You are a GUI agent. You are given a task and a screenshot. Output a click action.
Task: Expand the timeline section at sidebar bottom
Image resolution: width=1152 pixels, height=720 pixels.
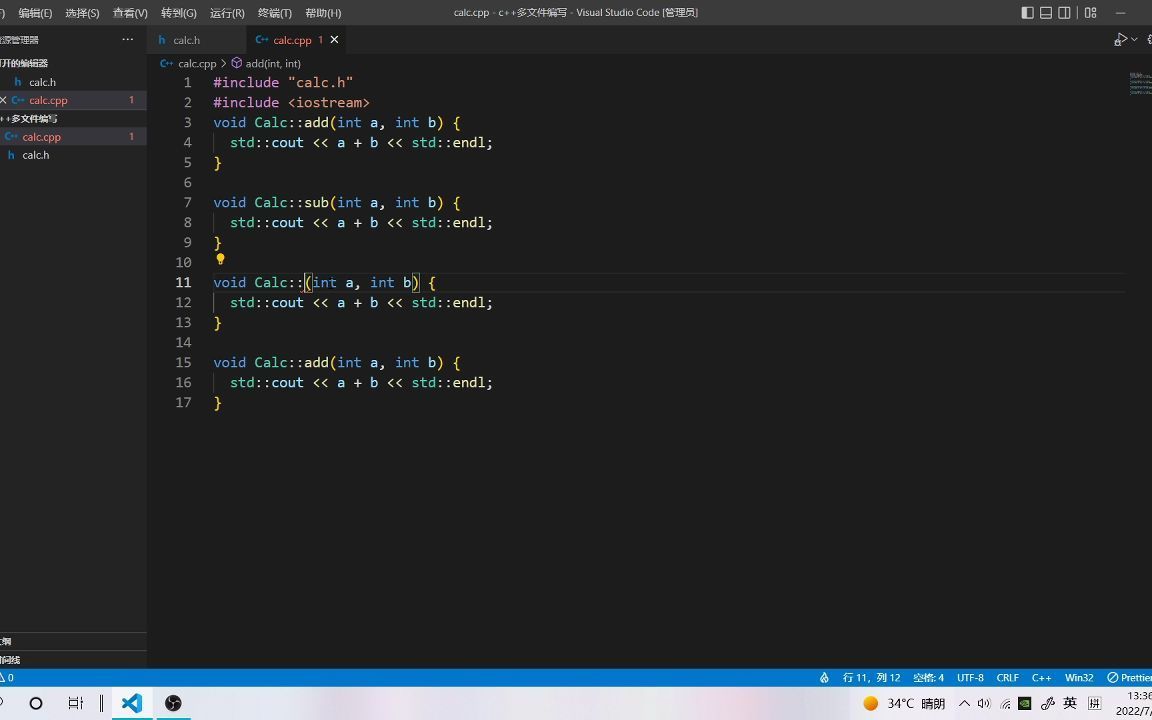73,660
